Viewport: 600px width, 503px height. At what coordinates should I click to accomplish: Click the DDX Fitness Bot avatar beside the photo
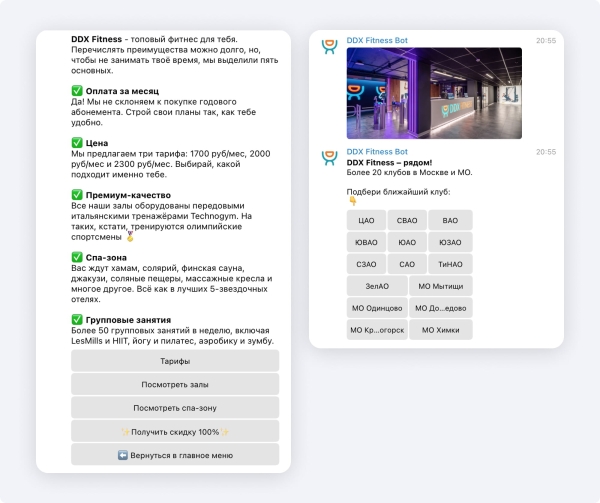pos(328,48)
